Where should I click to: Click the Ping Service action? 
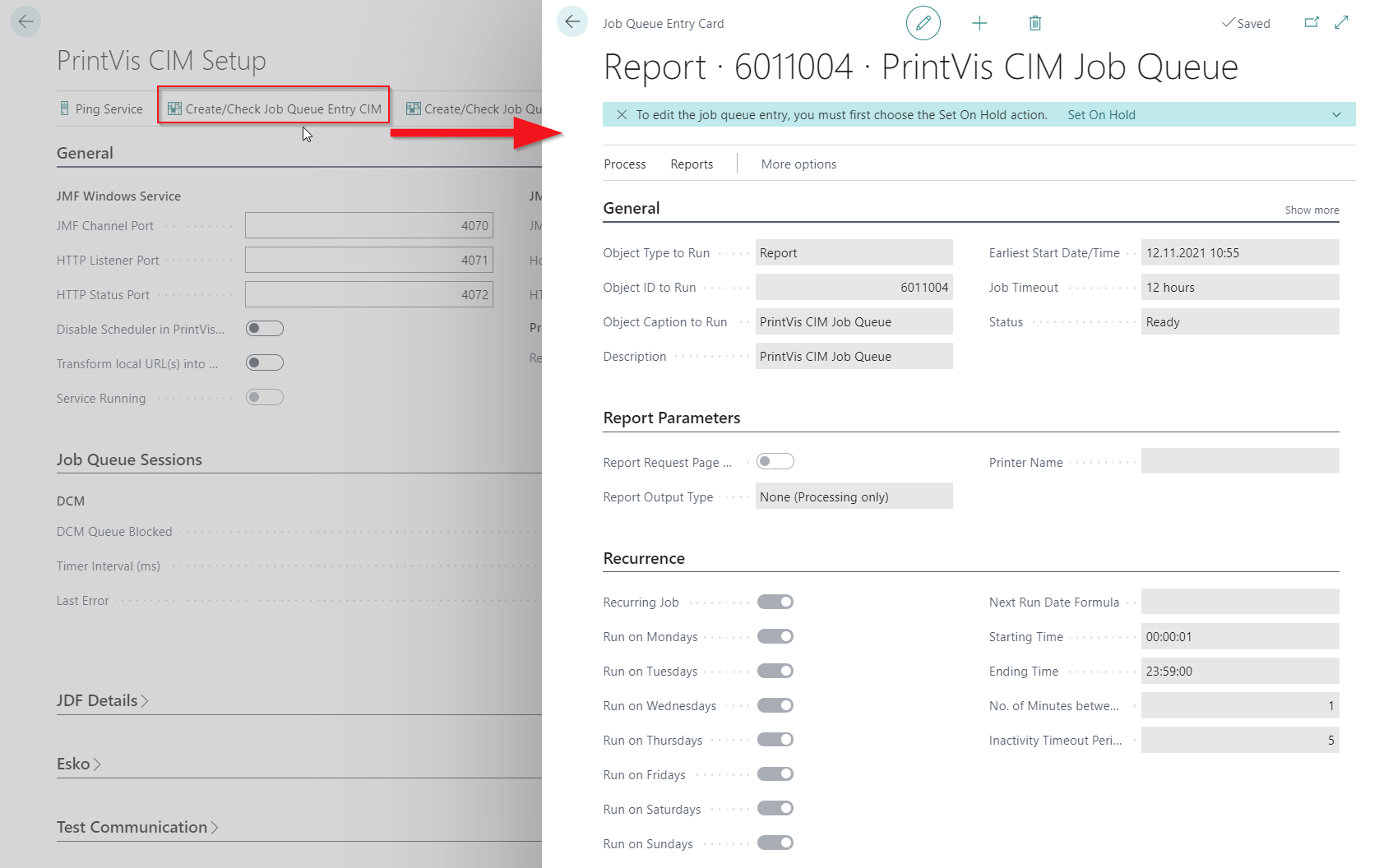101,108
